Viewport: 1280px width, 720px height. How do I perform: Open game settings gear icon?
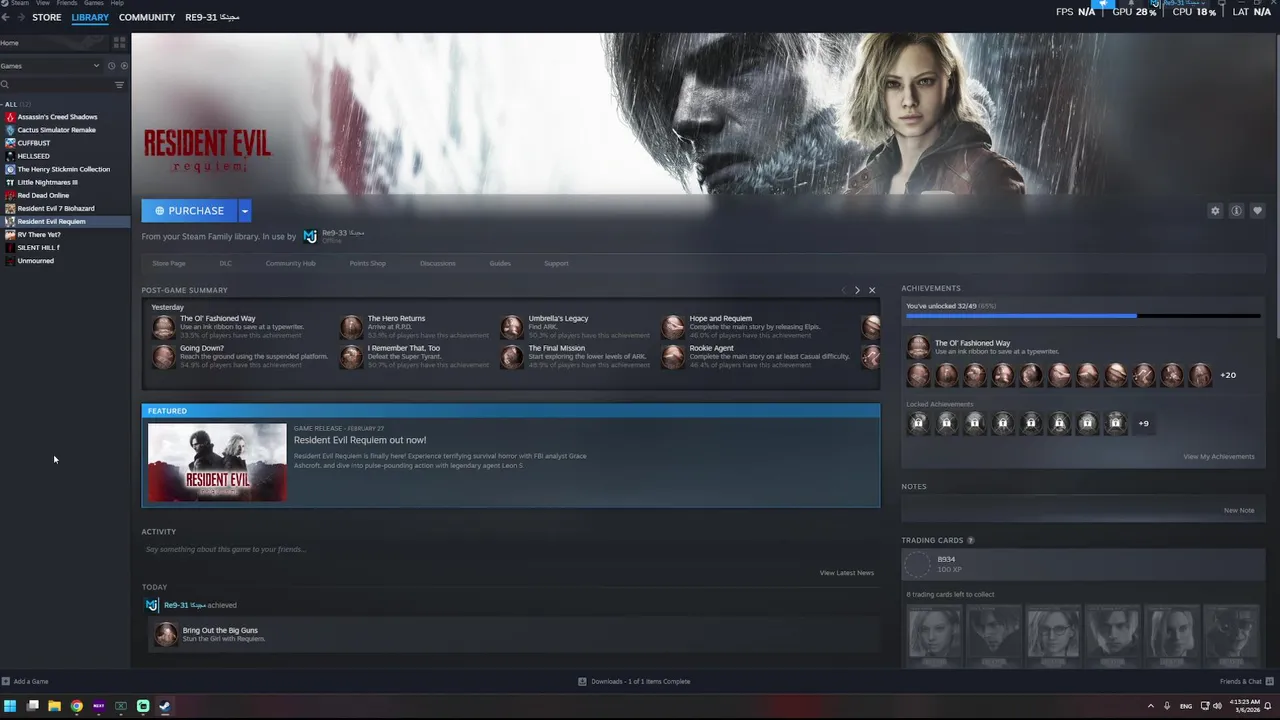1215,211
